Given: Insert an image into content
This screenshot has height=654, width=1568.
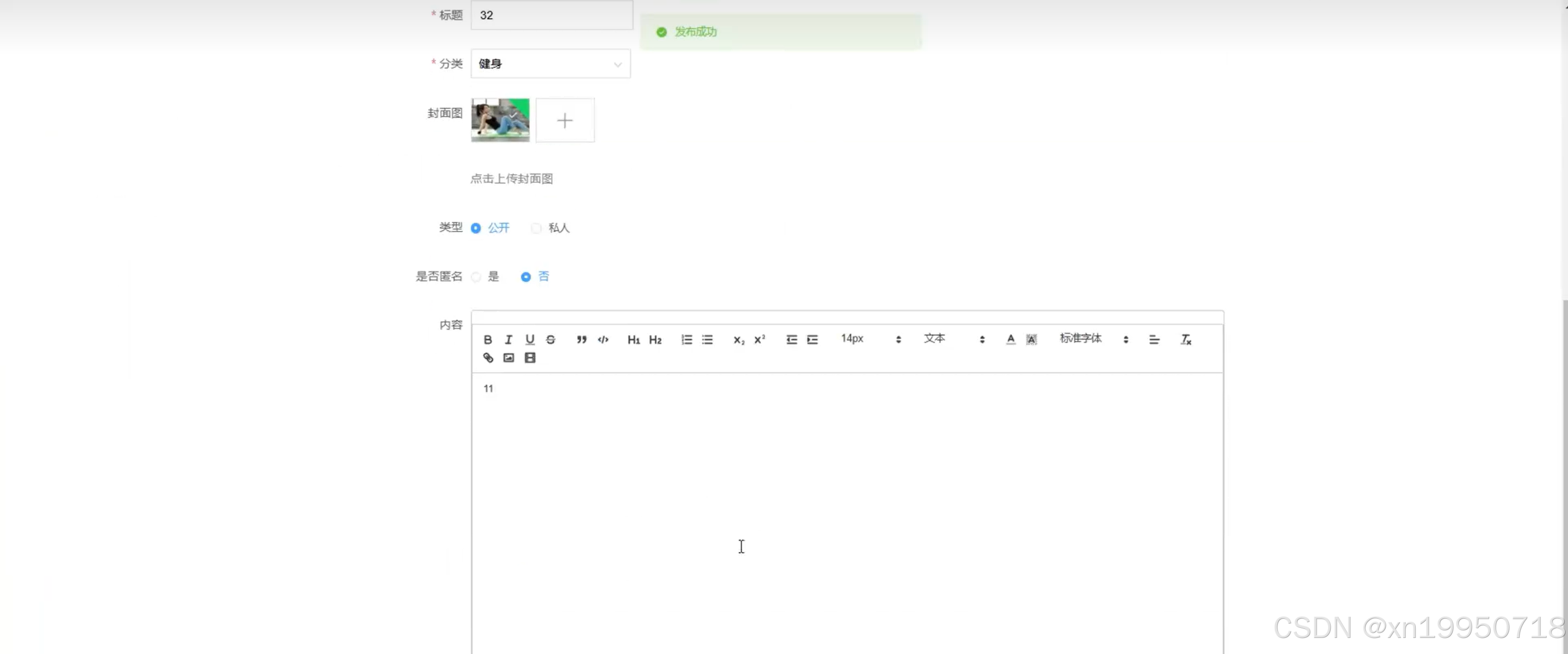Looking at the screenshot, I should pos(508,358).
